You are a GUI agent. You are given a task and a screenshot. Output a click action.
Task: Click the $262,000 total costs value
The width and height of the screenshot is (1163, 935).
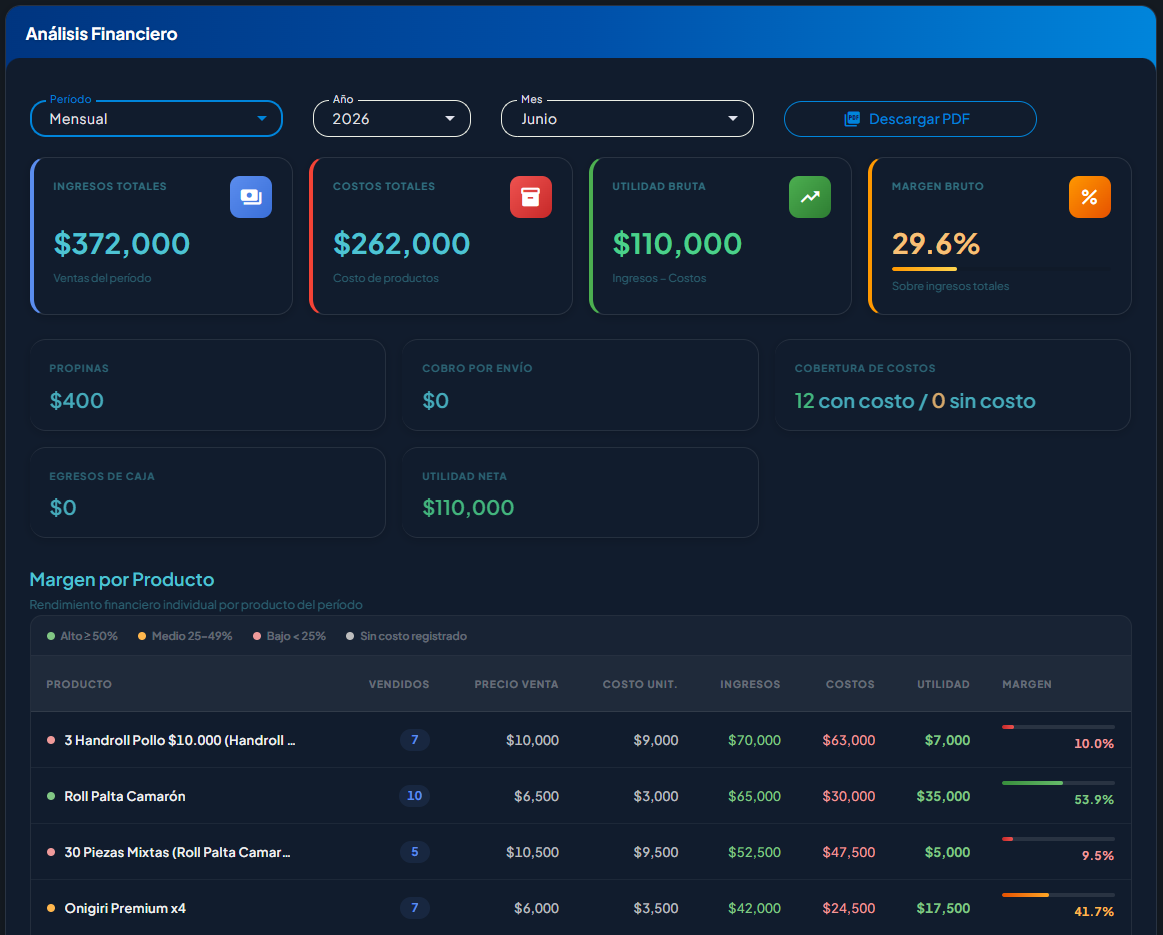(x=401, y=244)
